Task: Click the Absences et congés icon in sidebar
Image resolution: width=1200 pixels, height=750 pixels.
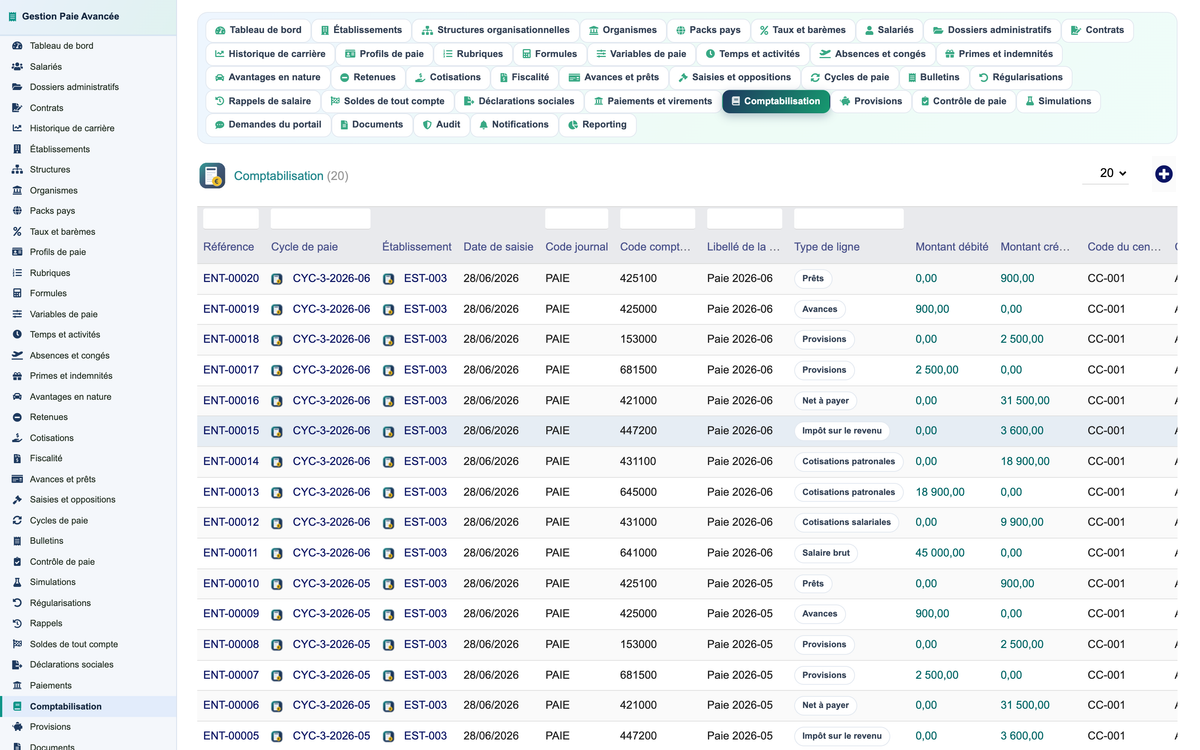Action: tap(17, 355)
